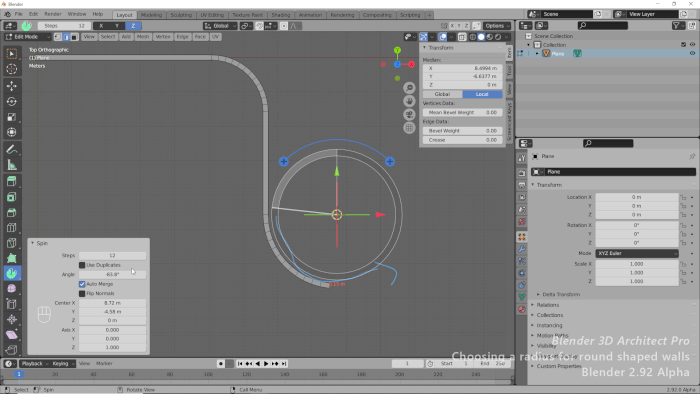Select the Poly Build tool
Screen dimensions: 700x394
tap(12, 258)
